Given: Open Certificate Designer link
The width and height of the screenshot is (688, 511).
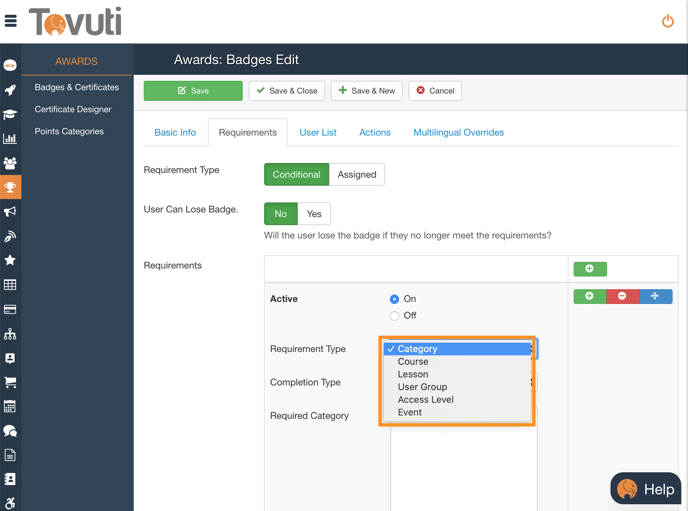Looking at the screenshot, I should tap(73, 109).
